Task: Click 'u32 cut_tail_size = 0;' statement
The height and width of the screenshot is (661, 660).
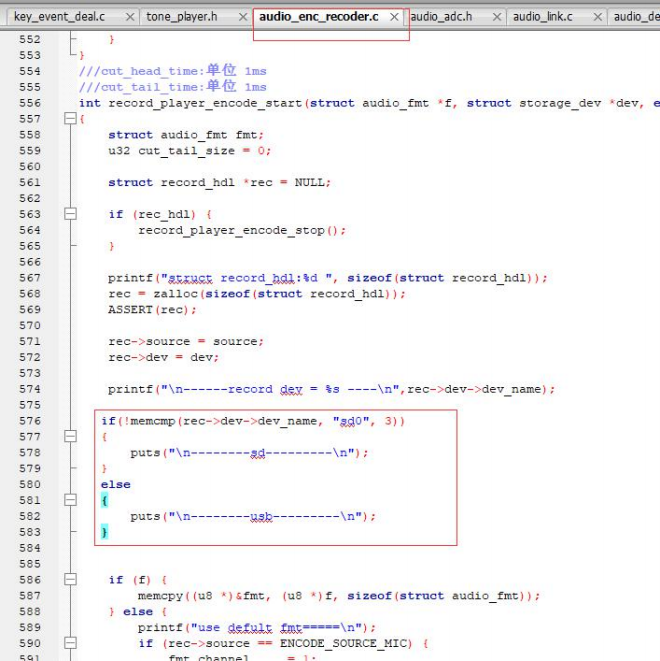Action: pos(189,151)
